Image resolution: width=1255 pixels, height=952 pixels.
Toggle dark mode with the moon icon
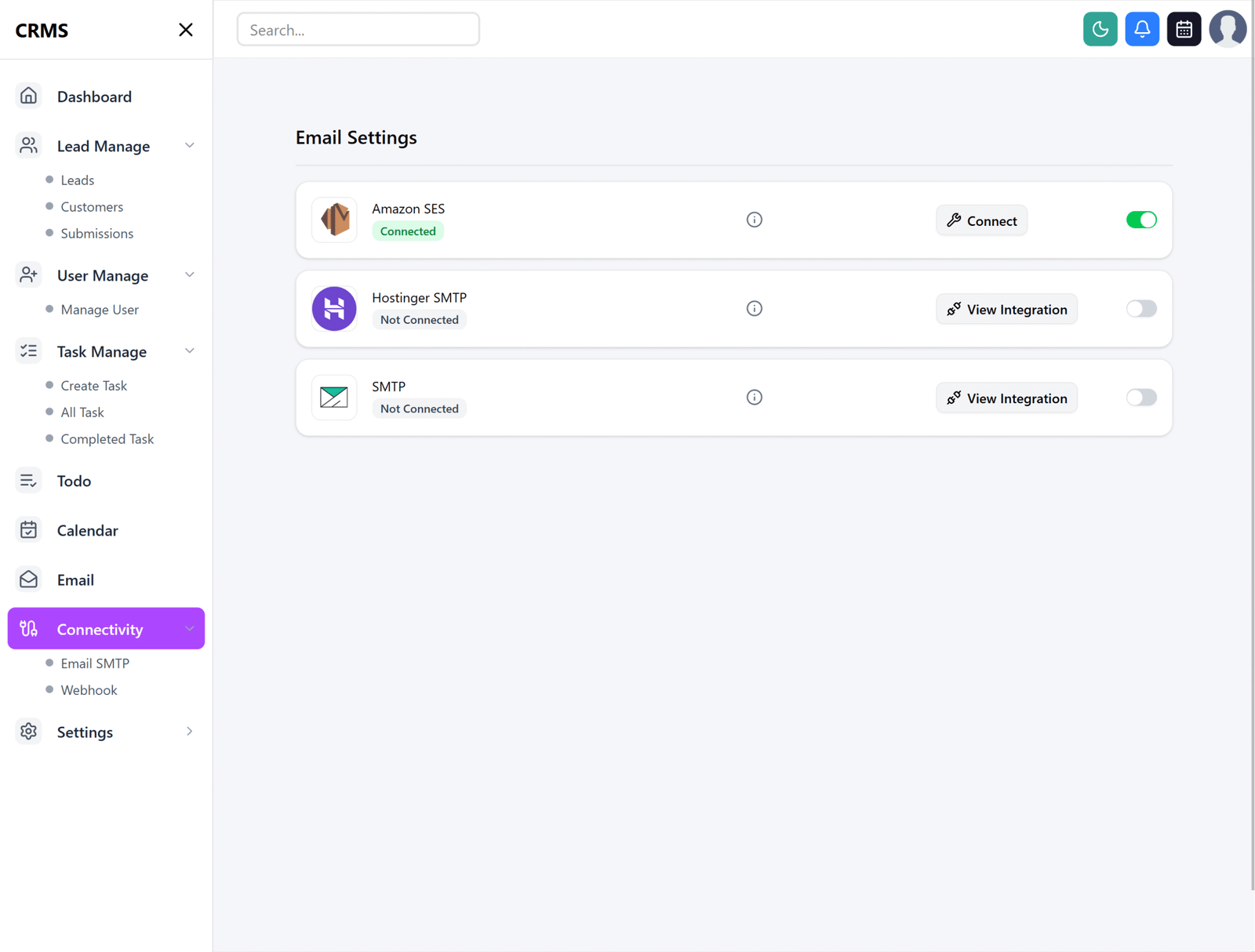click(1100, 28)
